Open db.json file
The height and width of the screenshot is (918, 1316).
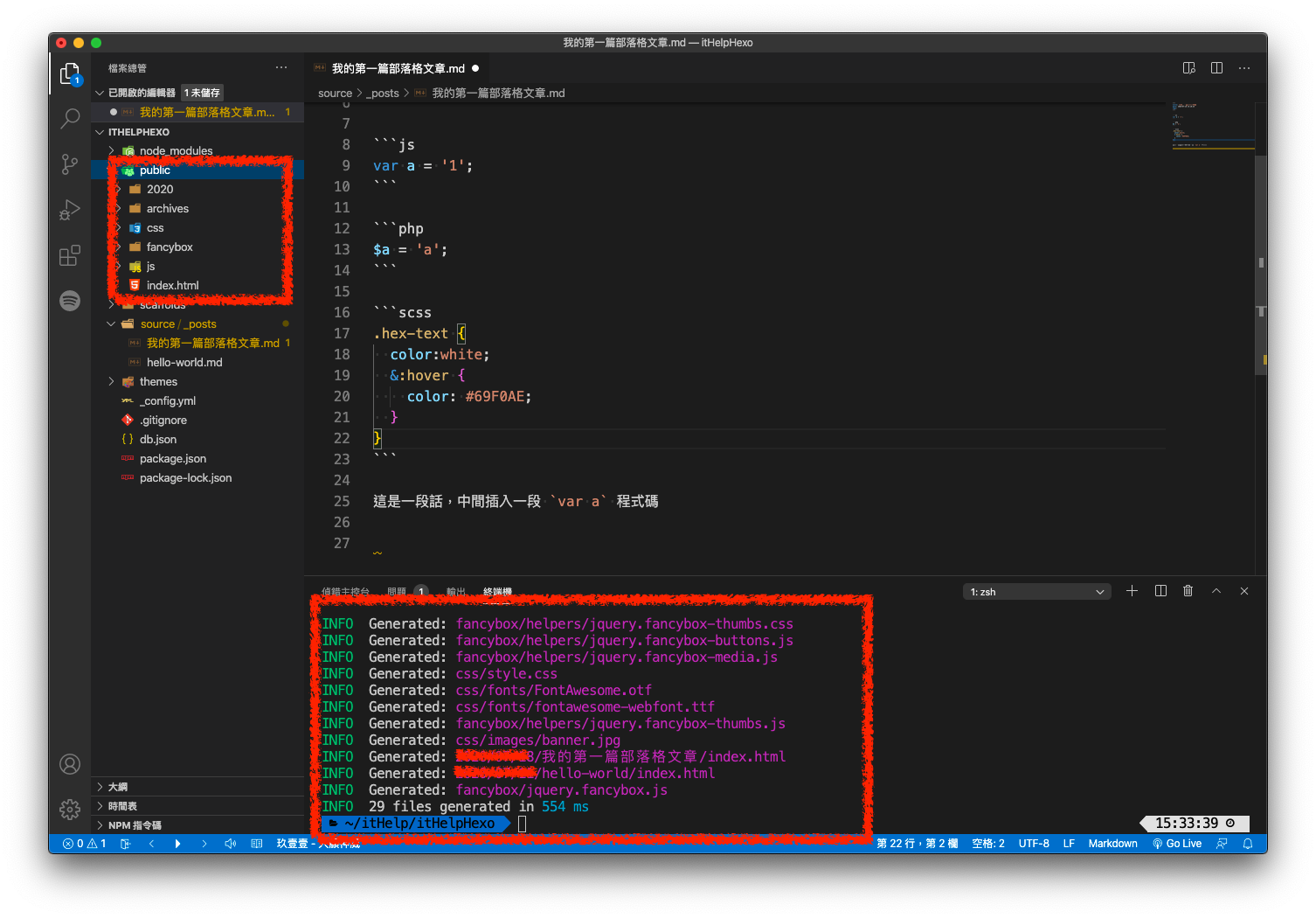197,440
